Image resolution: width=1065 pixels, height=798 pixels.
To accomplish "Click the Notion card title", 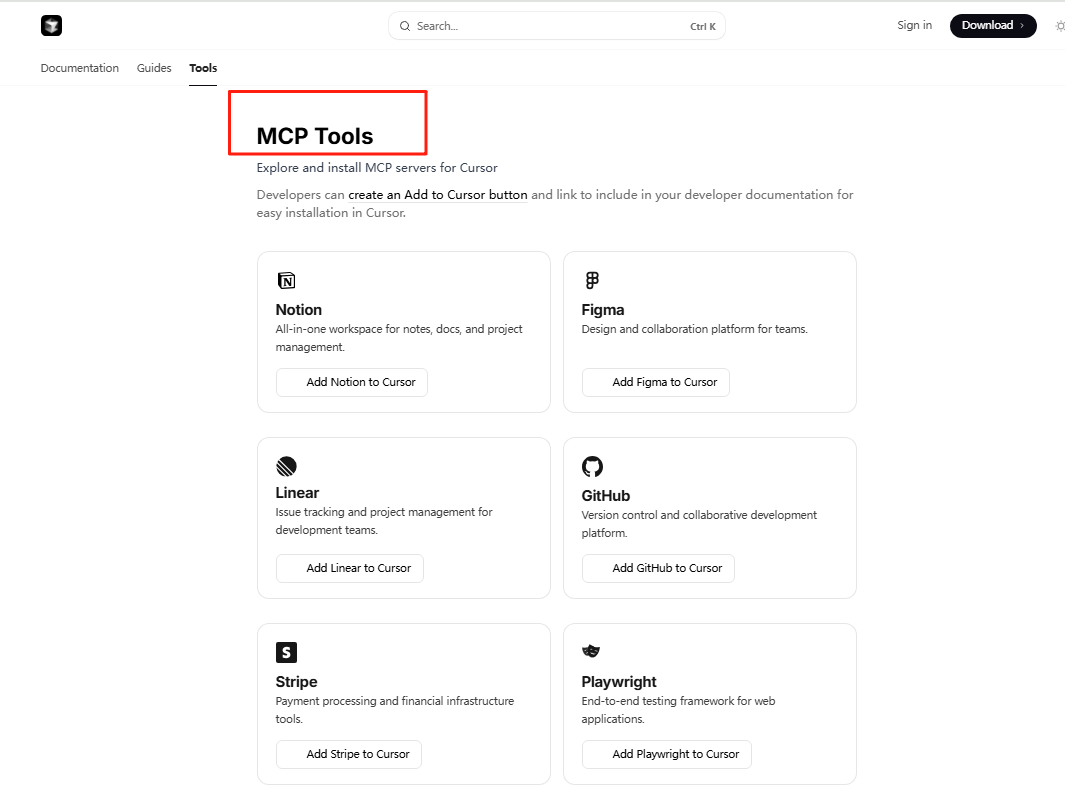I will click(299, 310).
